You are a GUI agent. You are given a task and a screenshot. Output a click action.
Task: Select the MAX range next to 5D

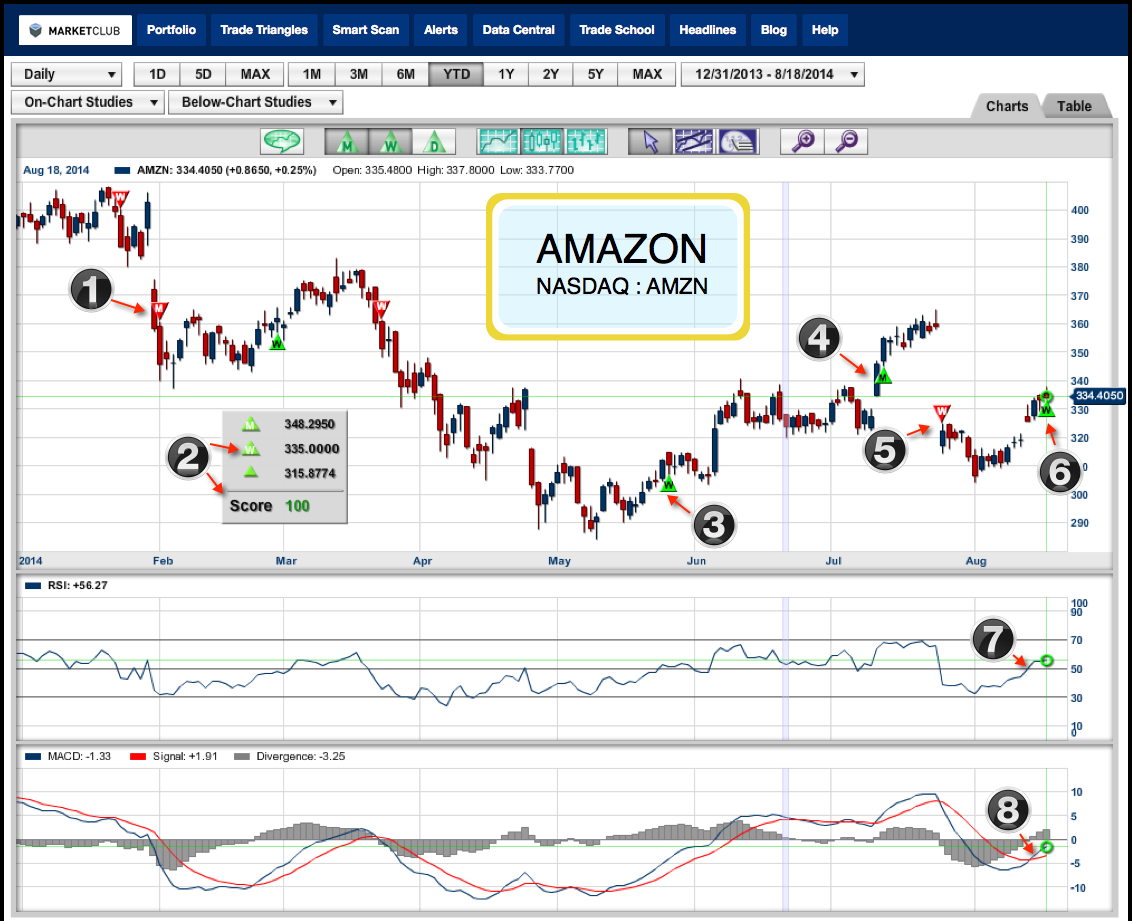(255, 74)
